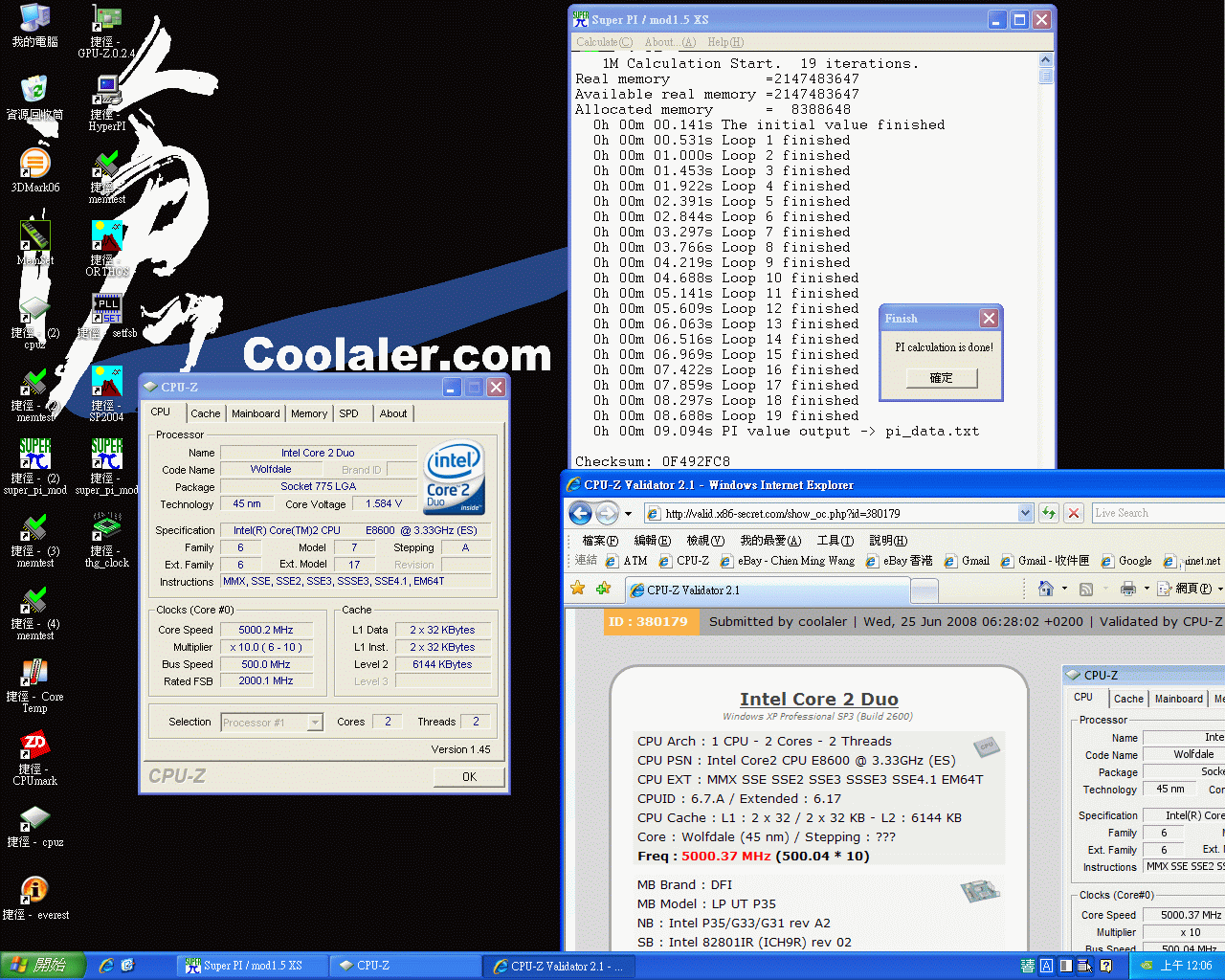Open the MemSet desktop icon
The height and width of the screenshot is (980, 1225).
[35, 244]
